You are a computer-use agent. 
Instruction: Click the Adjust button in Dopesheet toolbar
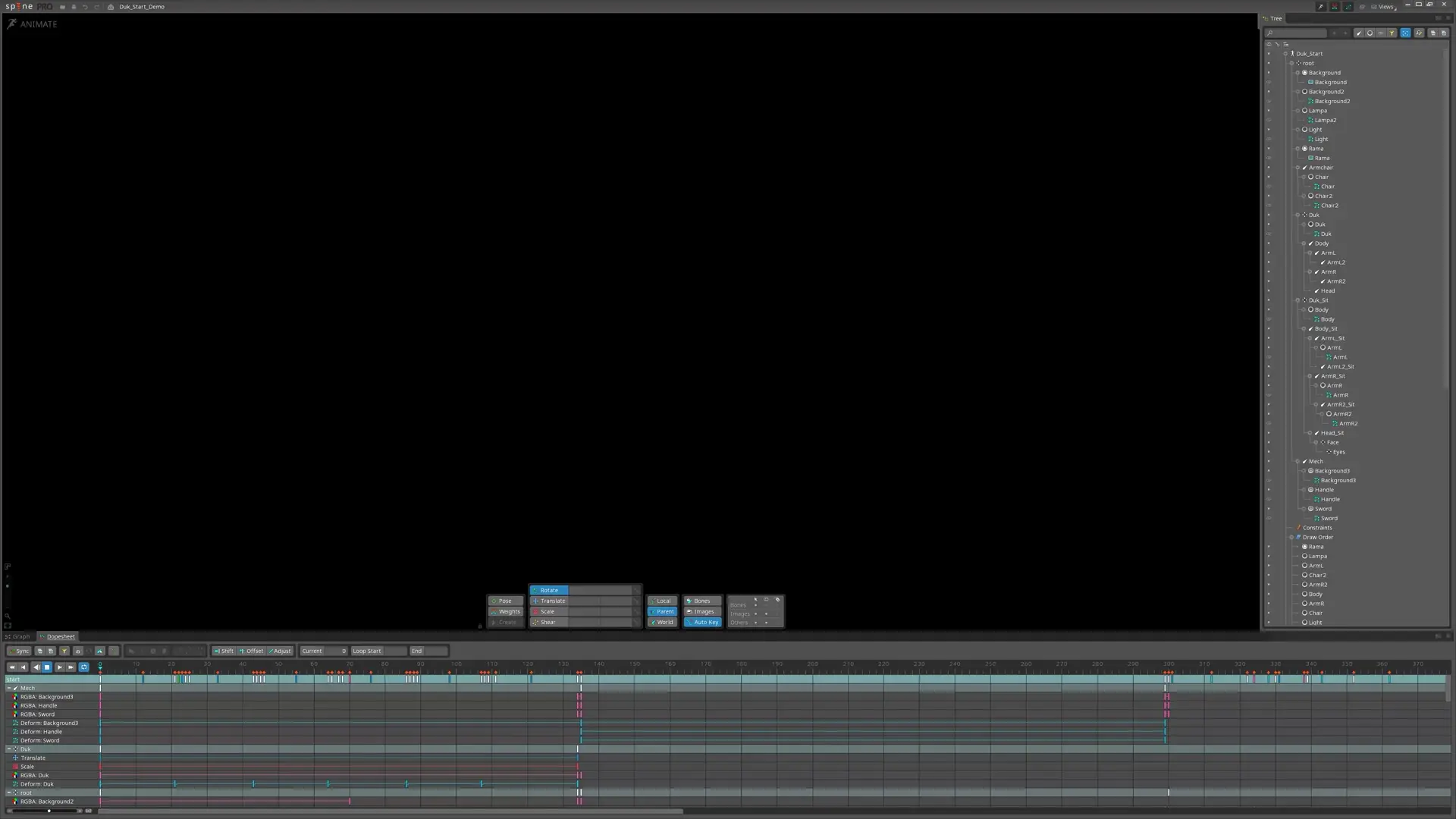point(280,651)
